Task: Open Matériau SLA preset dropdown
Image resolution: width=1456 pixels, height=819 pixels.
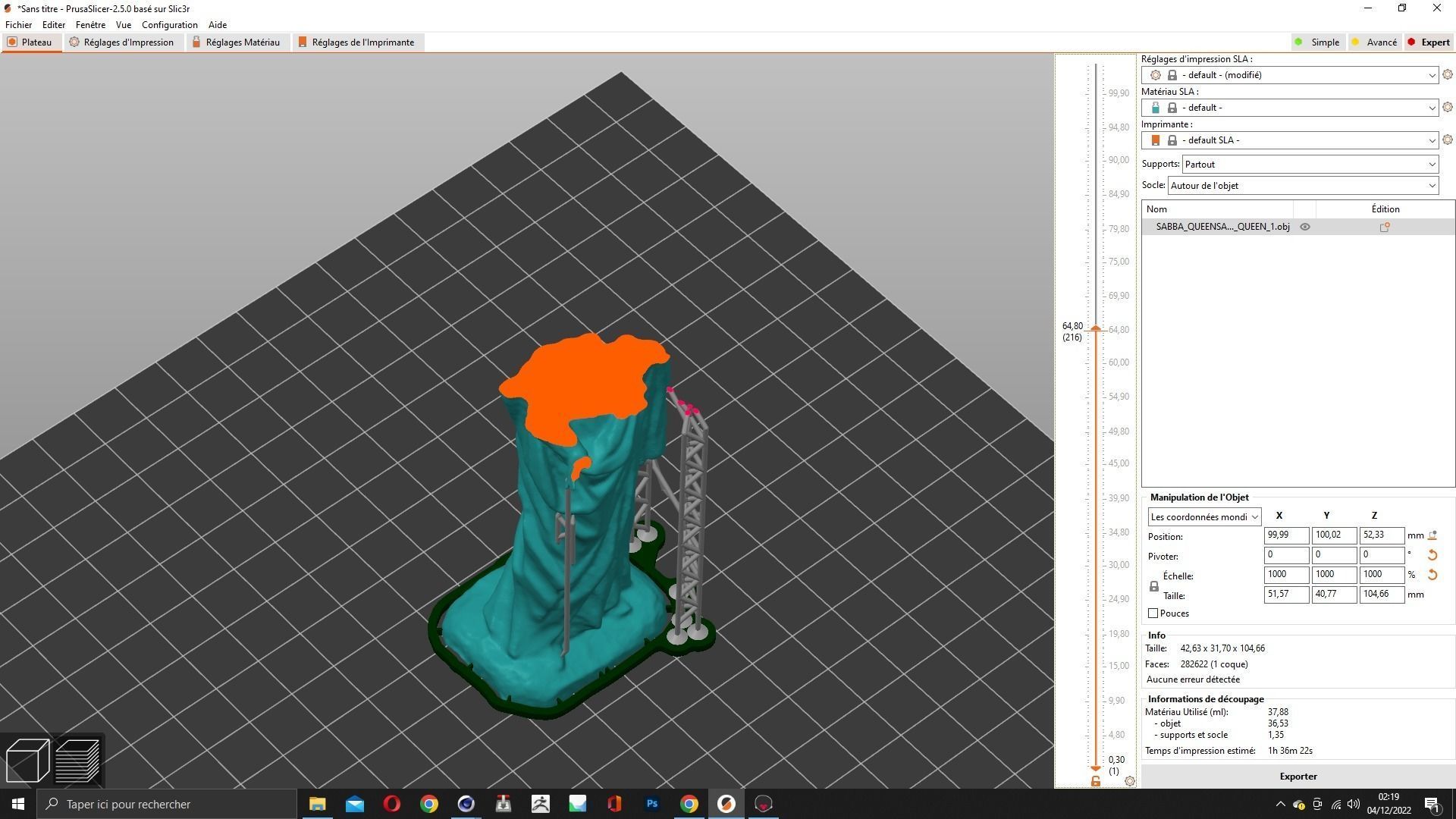Action: coord(1290,108)
